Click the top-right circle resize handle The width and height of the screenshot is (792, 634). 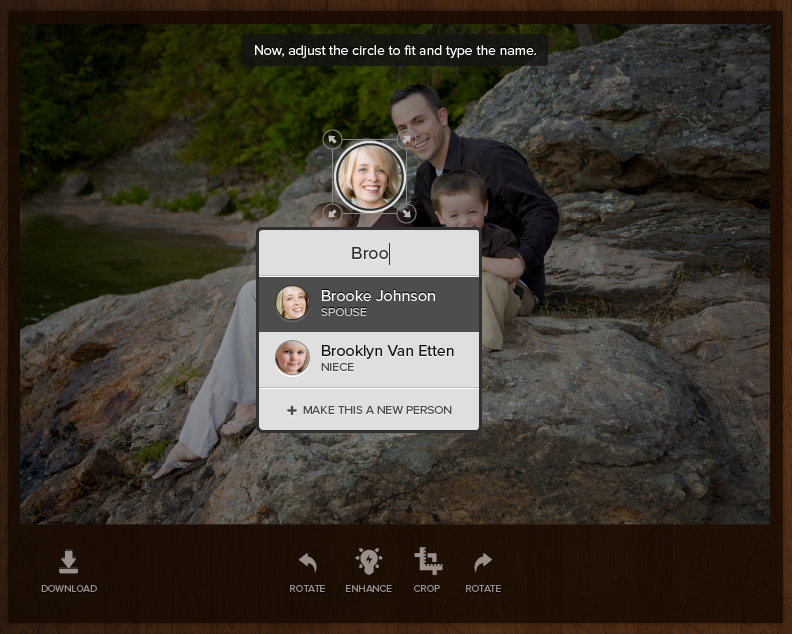coord(406,139)
